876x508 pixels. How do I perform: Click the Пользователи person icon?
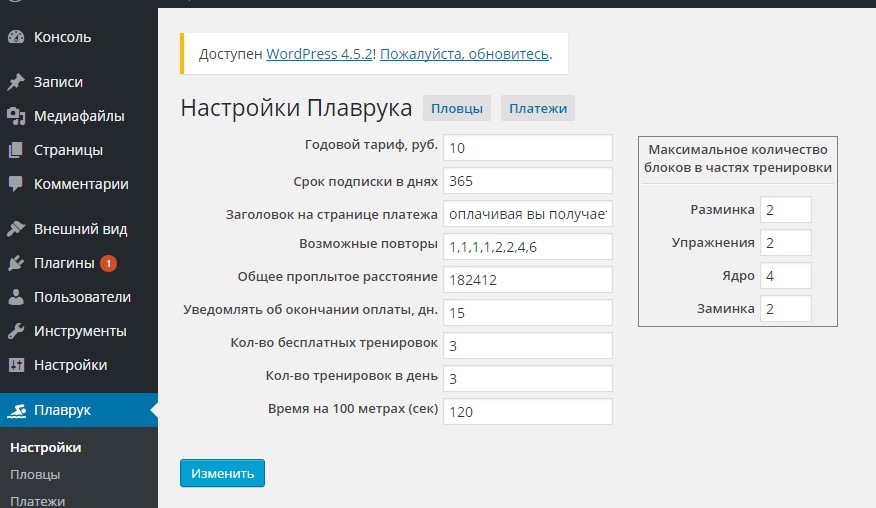coord(16,297)
